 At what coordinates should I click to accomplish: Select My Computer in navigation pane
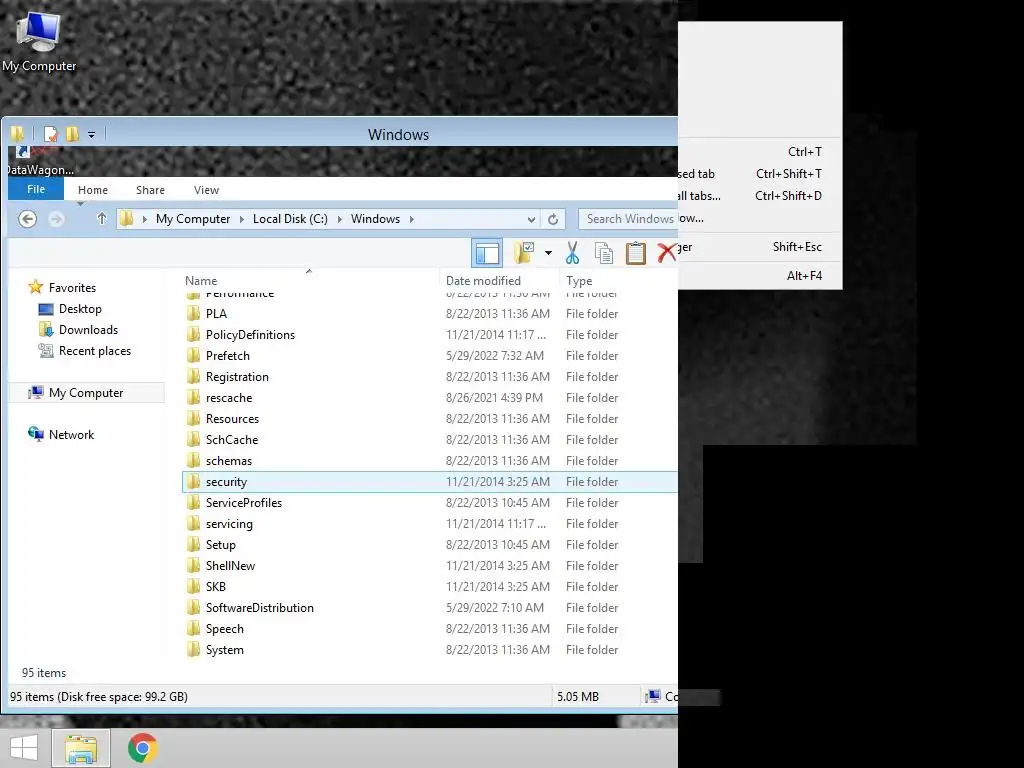[86, 392]
